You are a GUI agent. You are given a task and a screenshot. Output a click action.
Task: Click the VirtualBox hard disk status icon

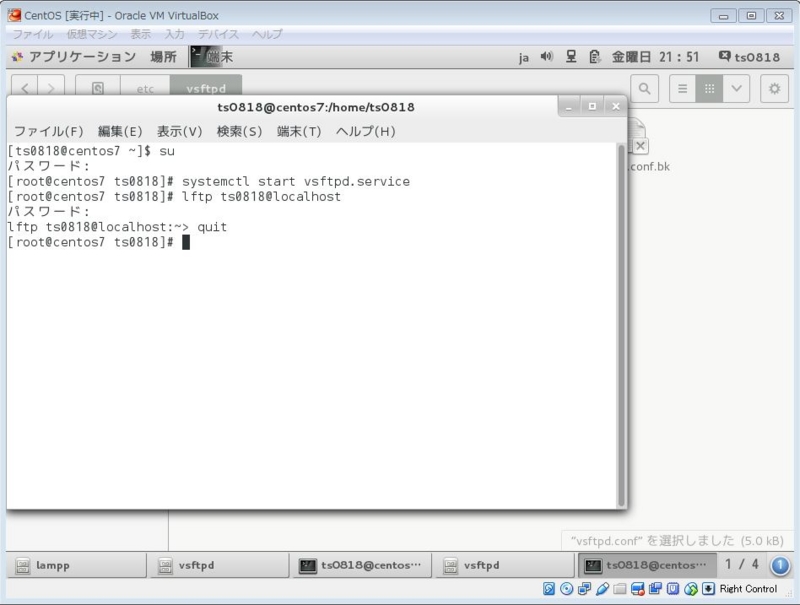point(548,589)
